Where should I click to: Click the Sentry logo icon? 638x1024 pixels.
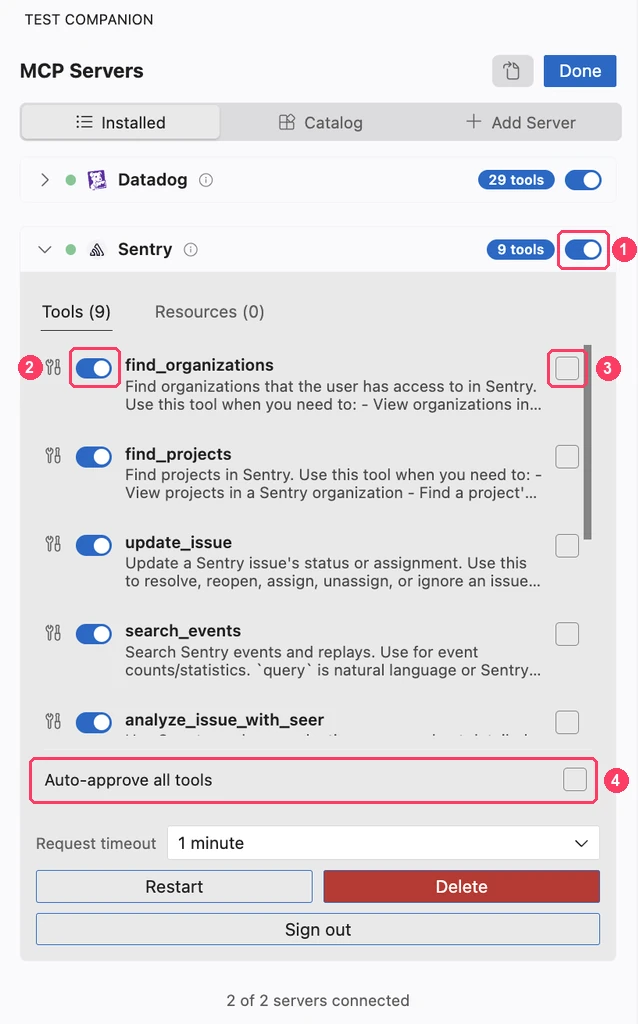97,249
